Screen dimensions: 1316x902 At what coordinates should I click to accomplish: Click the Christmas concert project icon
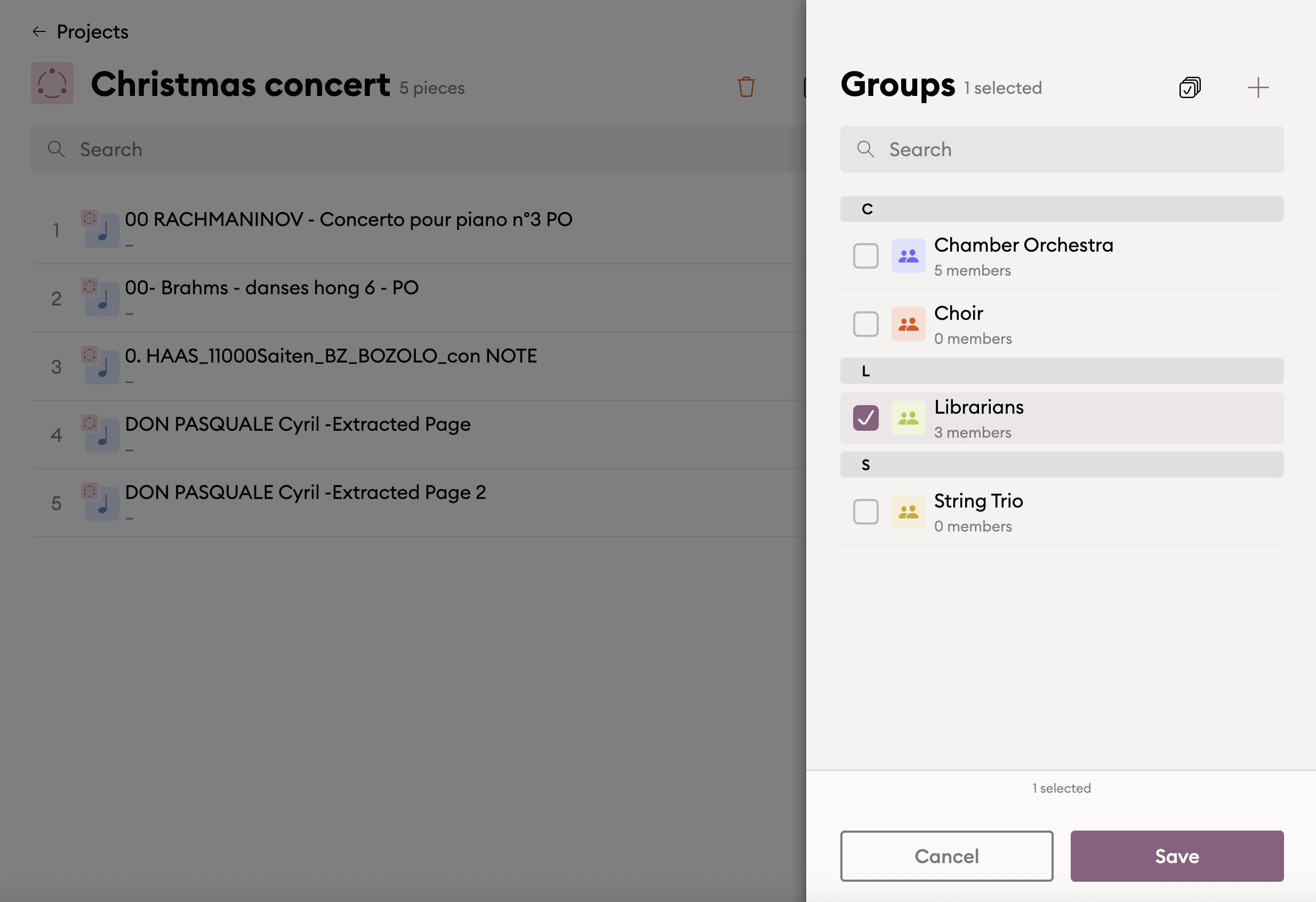[x=52, y=83]
